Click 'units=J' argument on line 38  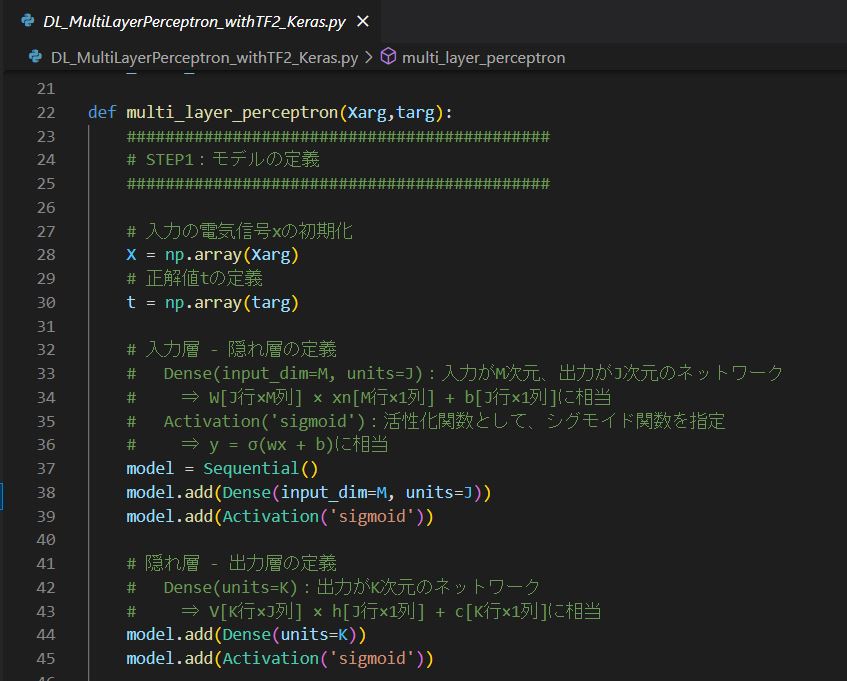[x=439, y=492]
